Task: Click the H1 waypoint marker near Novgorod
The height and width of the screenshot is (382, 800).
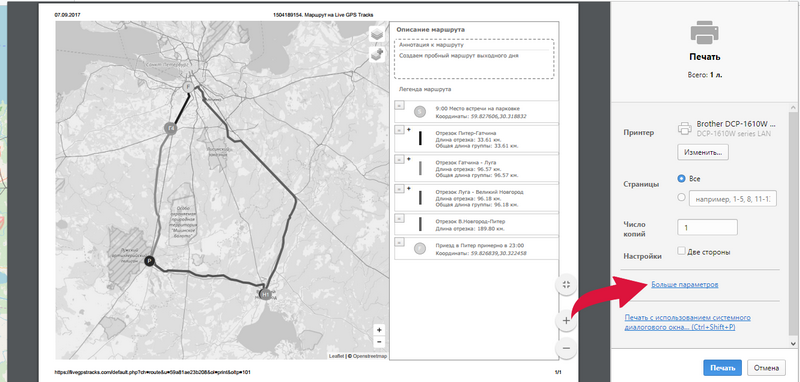Action: click(x=265, y=294)
